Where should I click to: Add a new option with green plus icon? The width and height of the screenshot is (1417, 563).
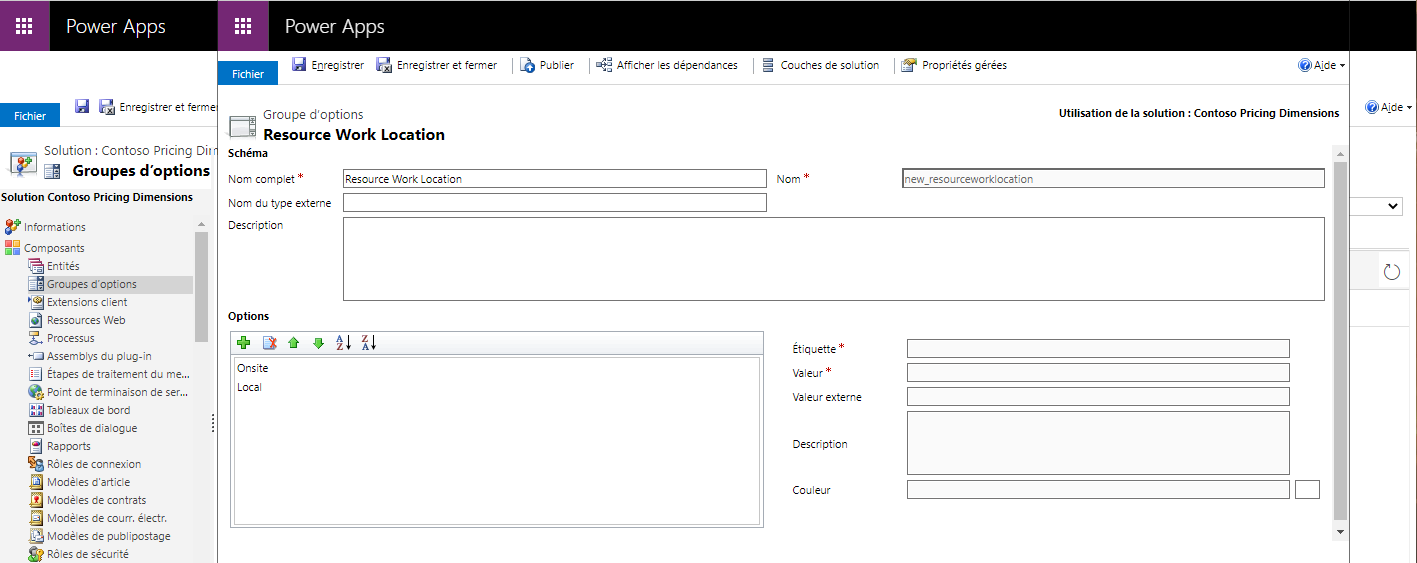coord(244,343)
